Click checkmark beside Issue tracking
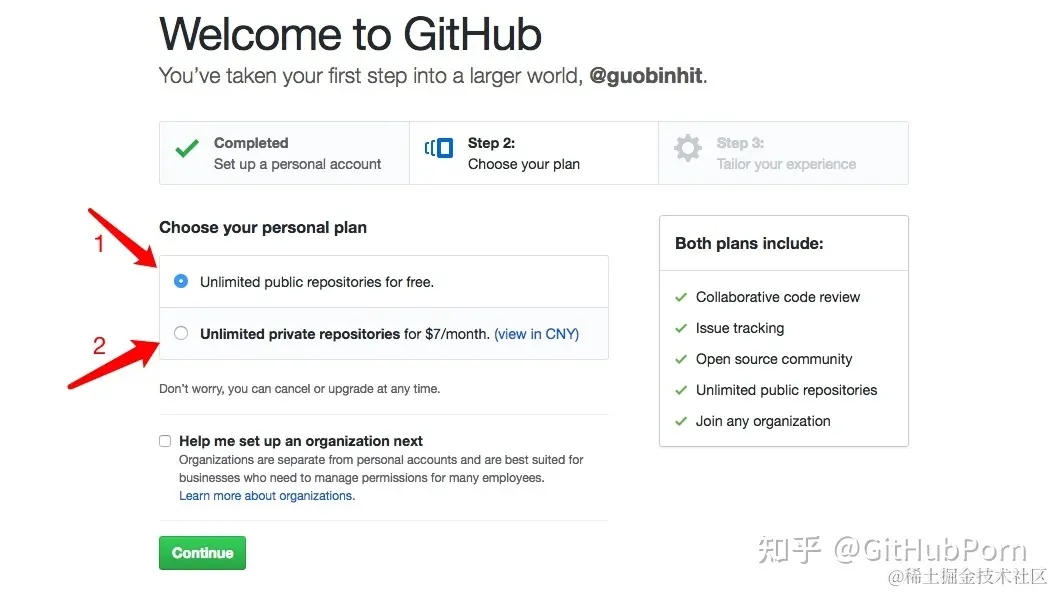This screenshot has height=593, width=1054. click(x=681, y=328)
